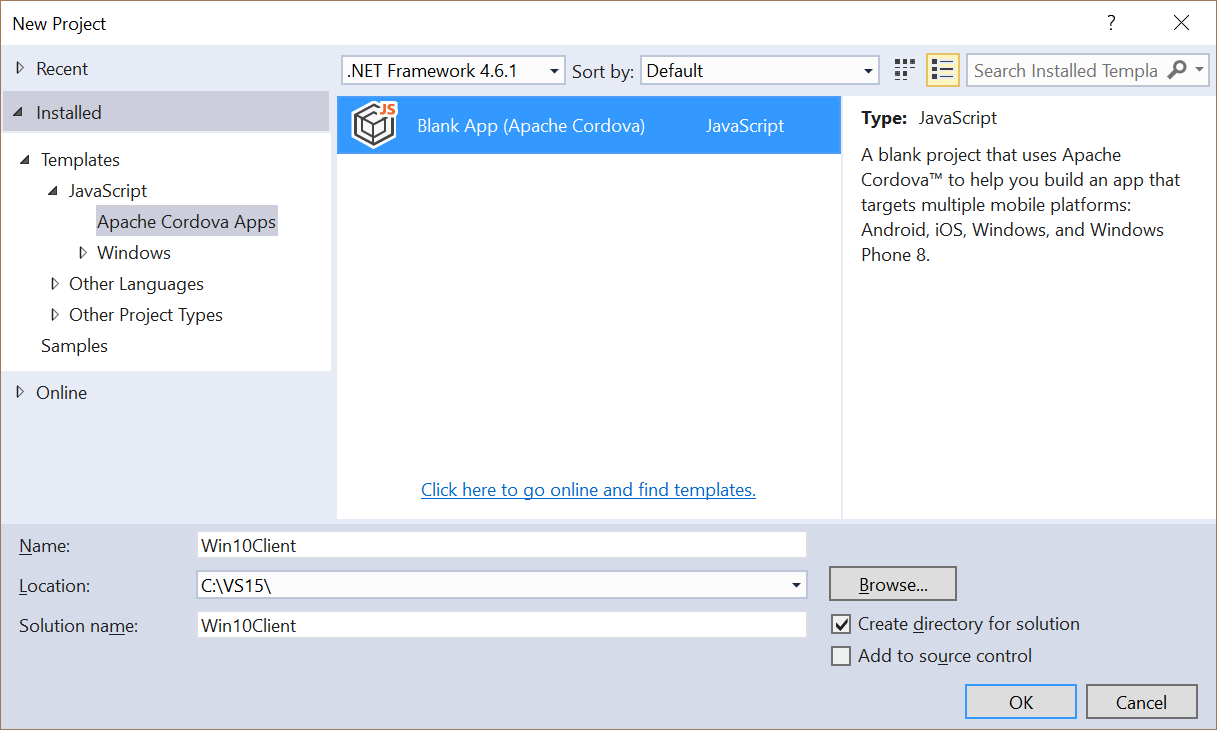Switch to the list view display
The image size is (1217, 730).
(941, 70)
